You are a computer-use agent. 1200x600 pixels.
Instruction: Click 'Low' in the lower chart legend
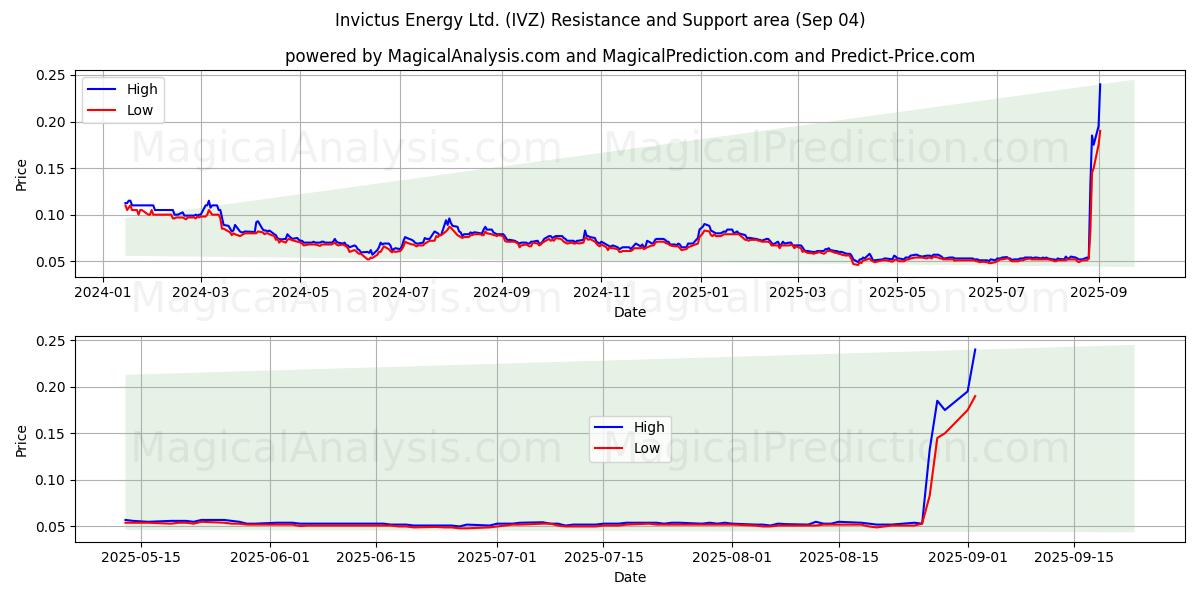click(648, 448)
